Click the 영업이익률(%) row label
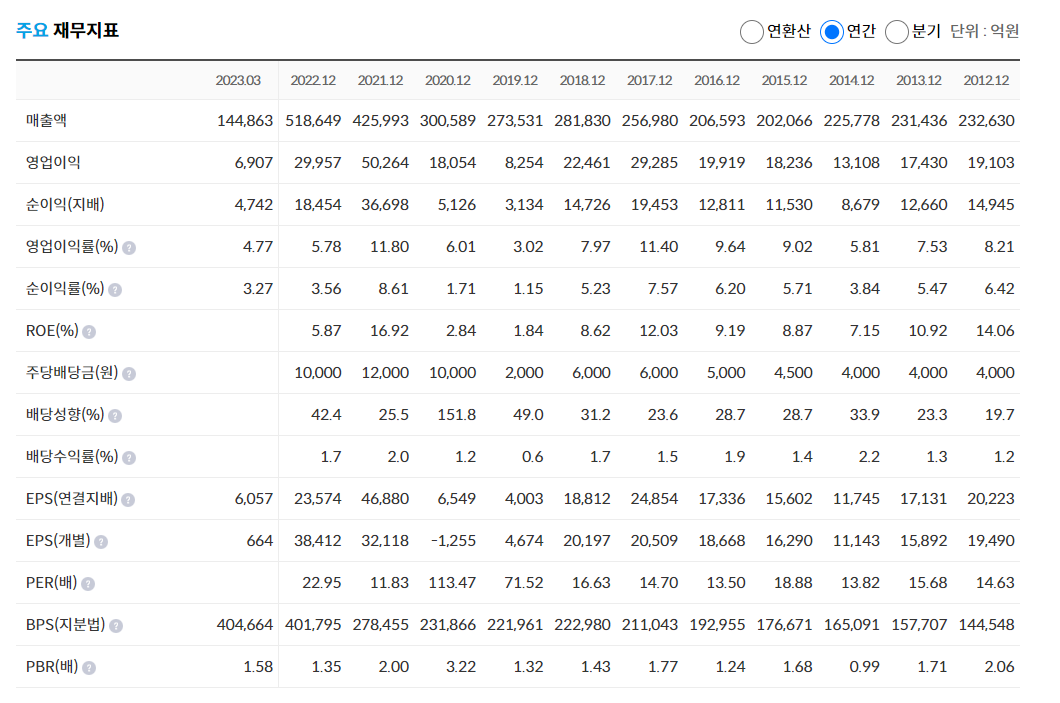This screenshot has height=703, width=1060. click(x=72, y=247)
